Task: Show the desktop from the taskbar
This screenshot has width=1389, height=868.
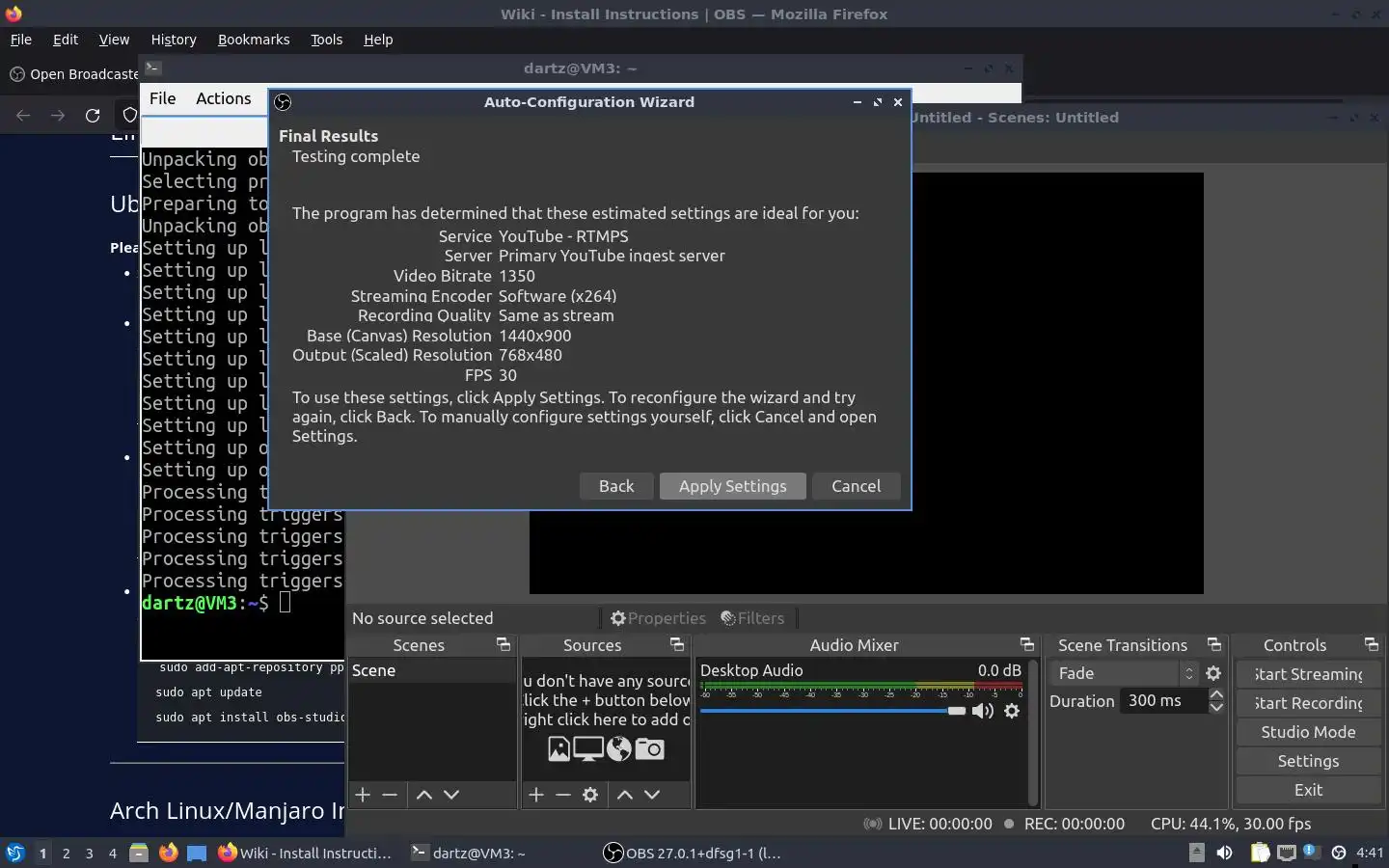Action: click(197, 853)
